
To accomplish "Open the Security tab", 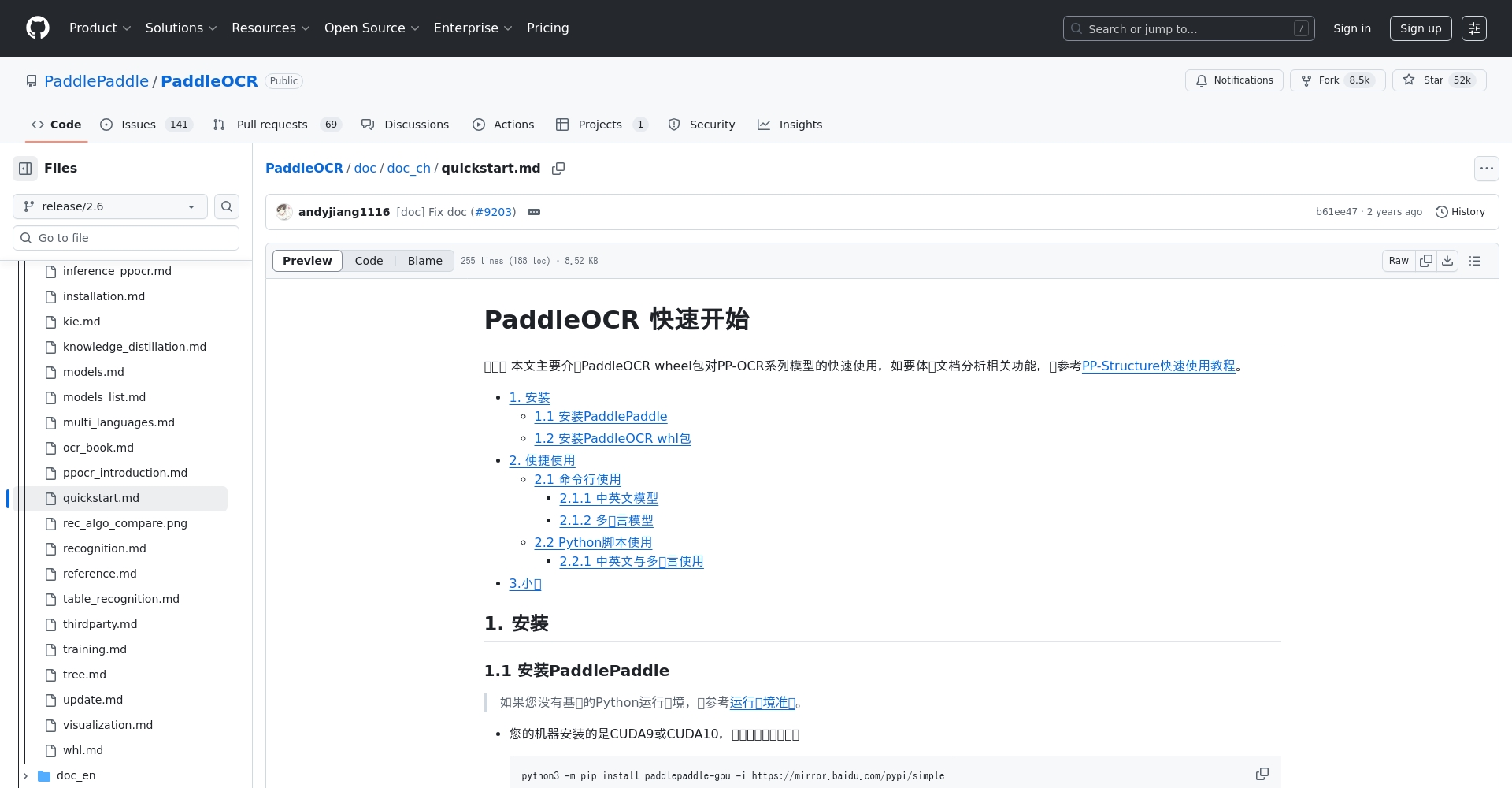I will tap(702, 125).
